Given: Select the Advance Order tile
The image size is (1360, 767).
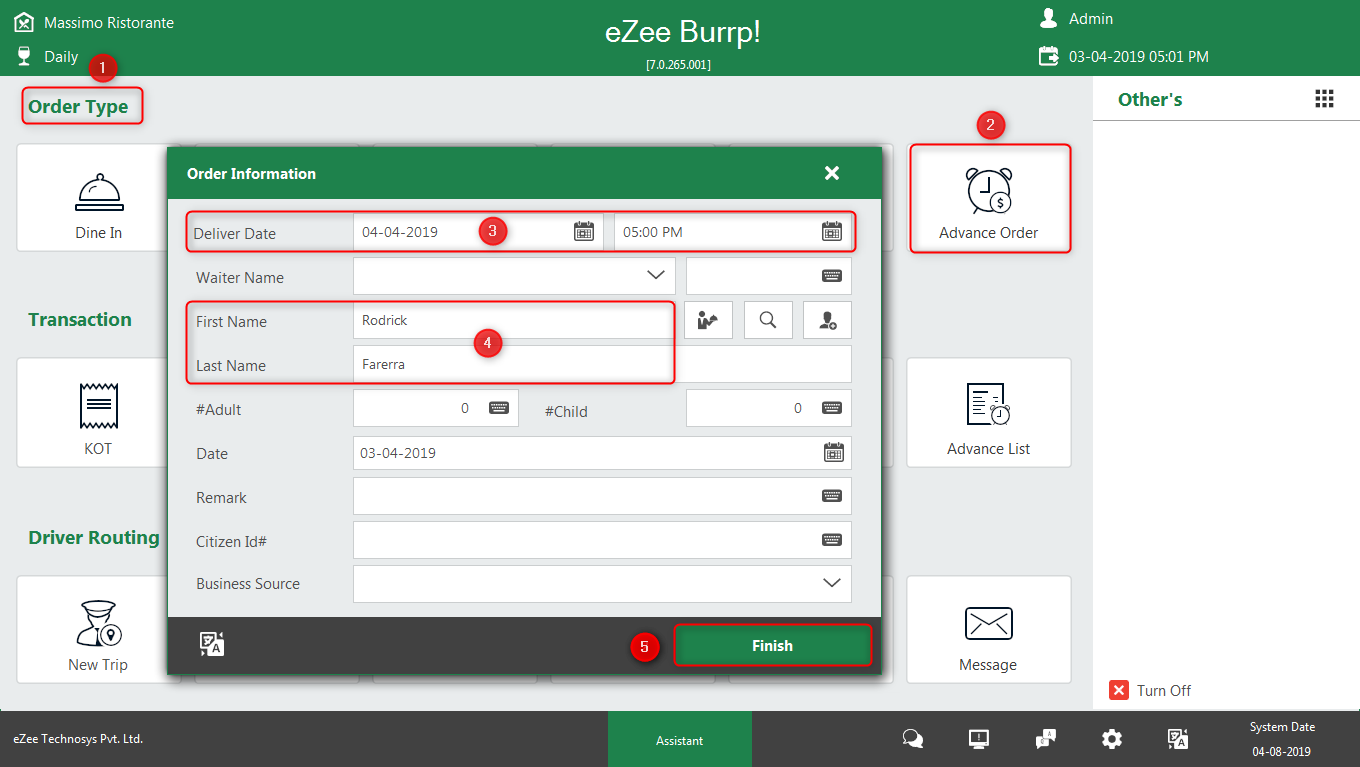Looking at the screenshot, I should coord(989,198).
